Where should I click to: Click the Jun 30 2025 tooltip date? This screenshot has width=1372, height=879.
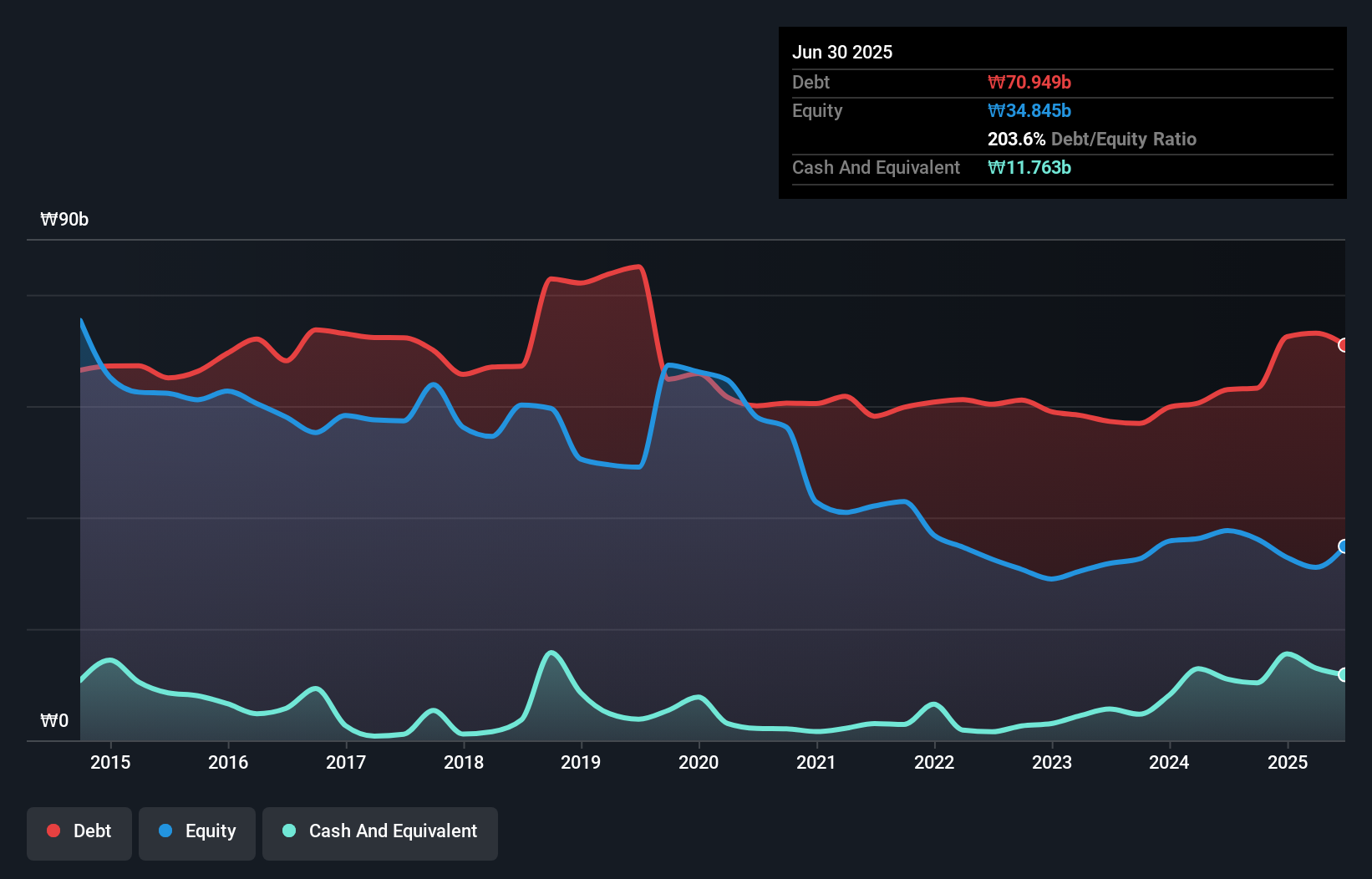click(x=842, y=53)
